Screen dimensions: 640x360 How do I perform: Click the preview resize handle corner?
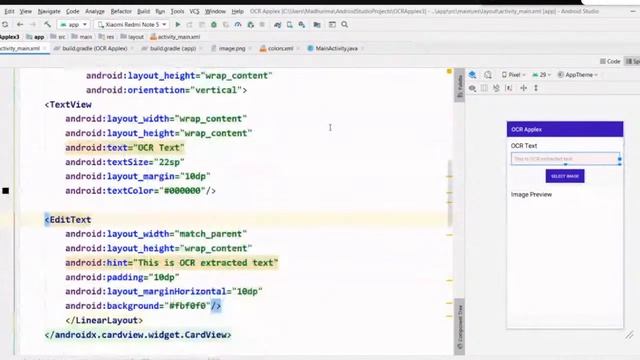pyautogui.click(x=629, y=335)
